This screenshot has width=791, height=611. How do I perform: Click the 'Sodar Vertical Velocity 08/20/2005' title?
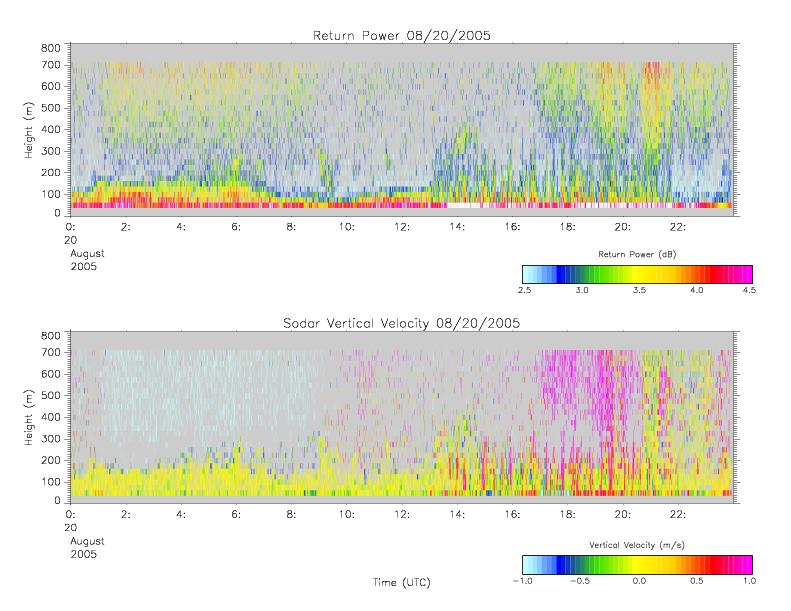point(402,323)
